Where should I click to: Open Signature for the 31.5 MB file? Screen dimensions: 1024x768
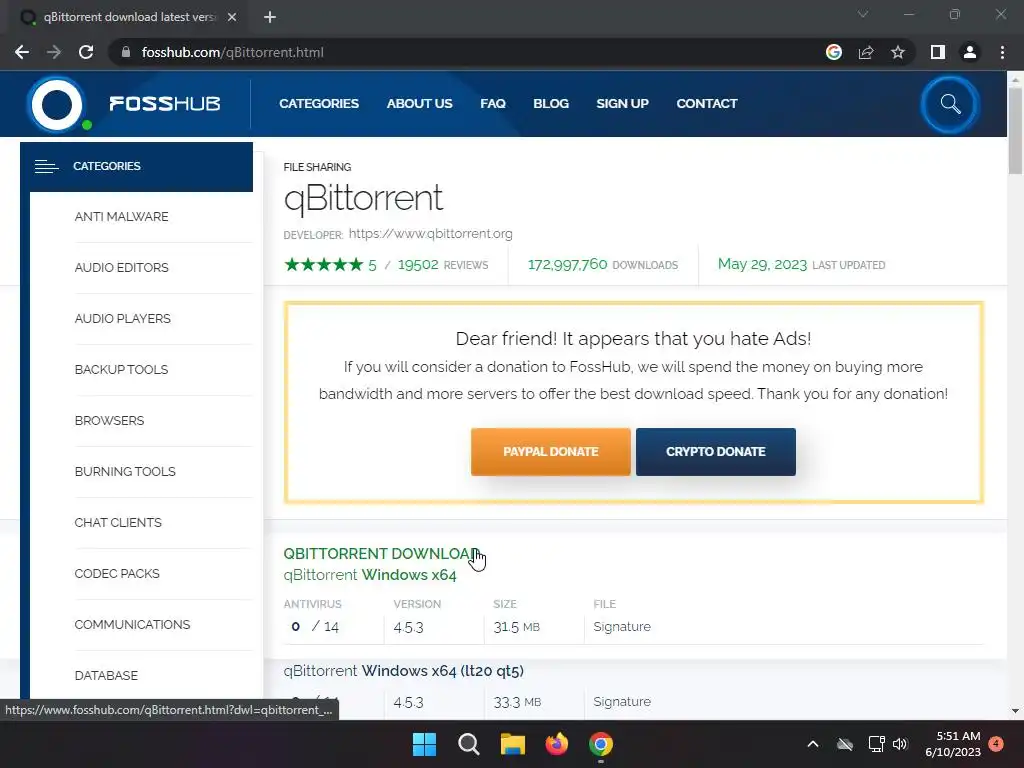622,627
